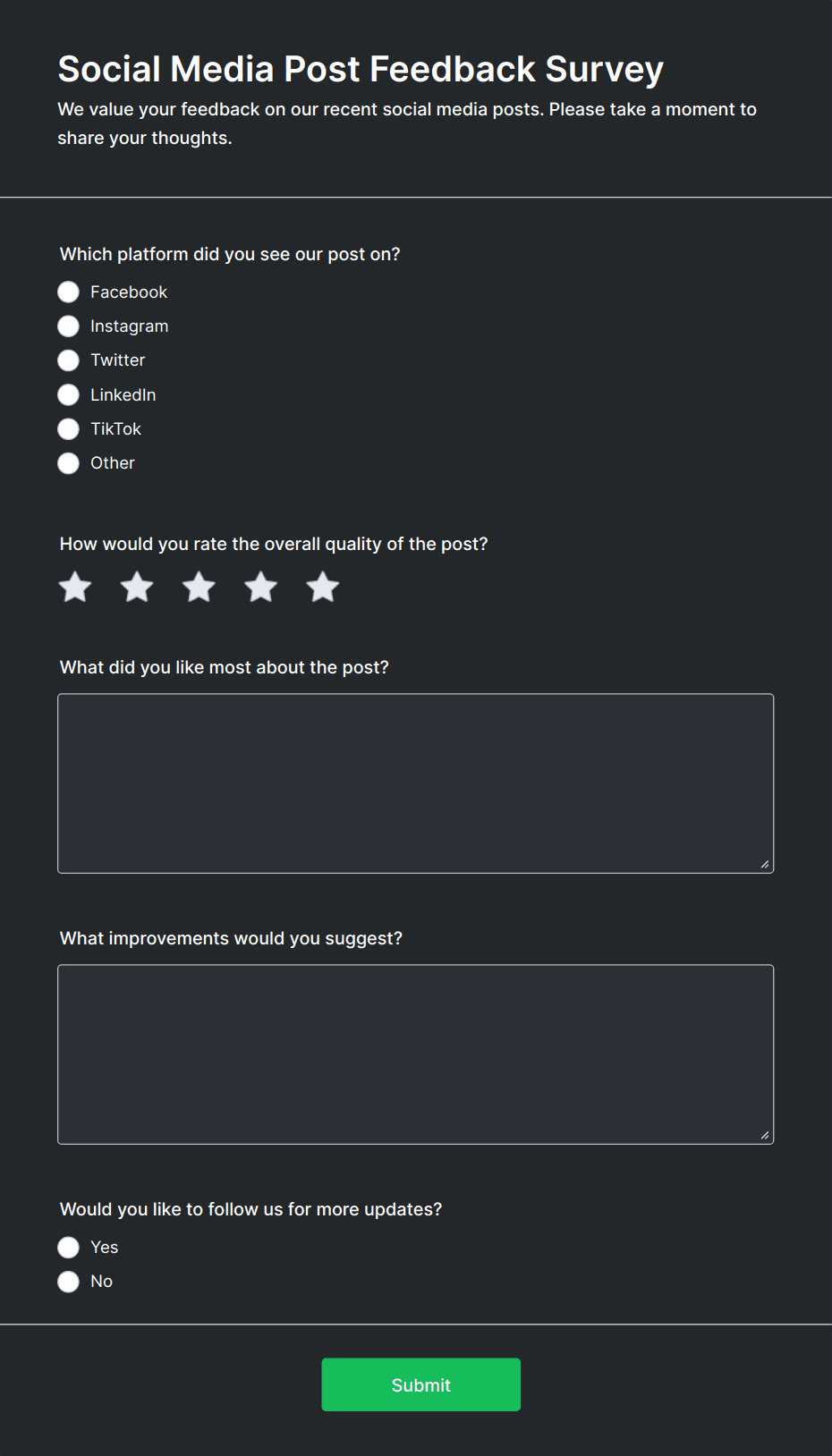
Task: Select the middle star for quality rating
Action: coord(198,587)
